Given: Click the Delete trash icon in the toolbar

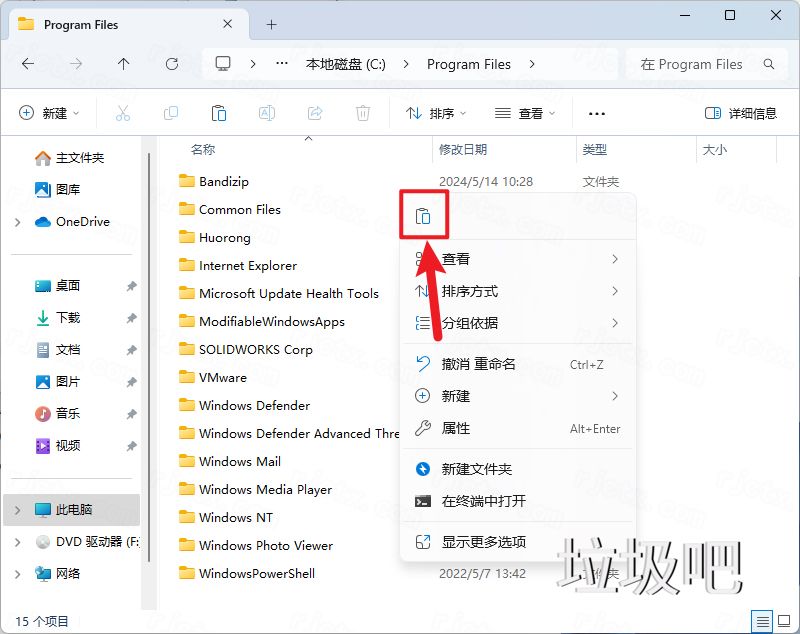Looking at the screenshot, I should pyautogui.click(x=363, y=112).
